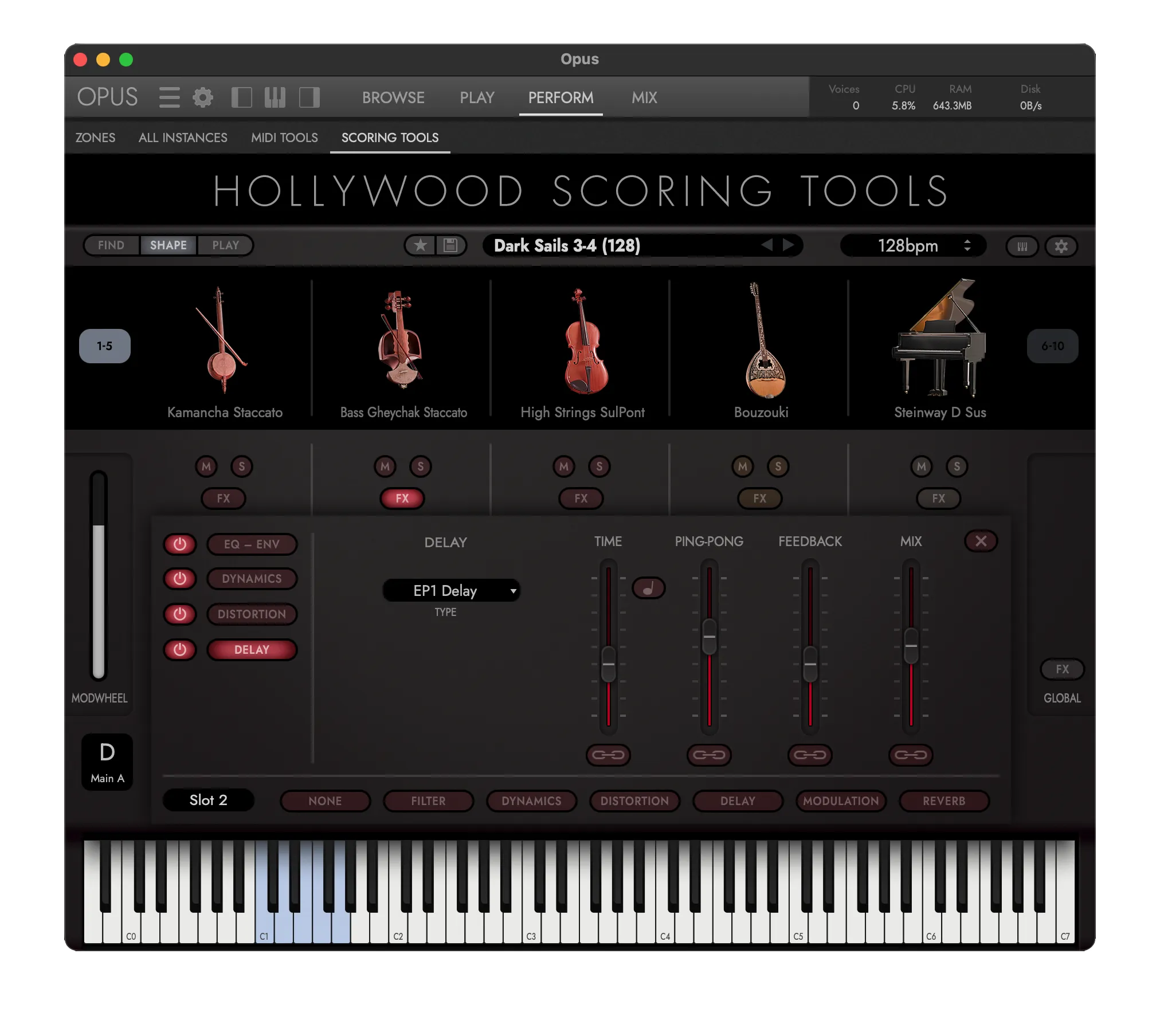Show instruments 6-10 page button
1160x1036 pixels.
click(1052, 346)
